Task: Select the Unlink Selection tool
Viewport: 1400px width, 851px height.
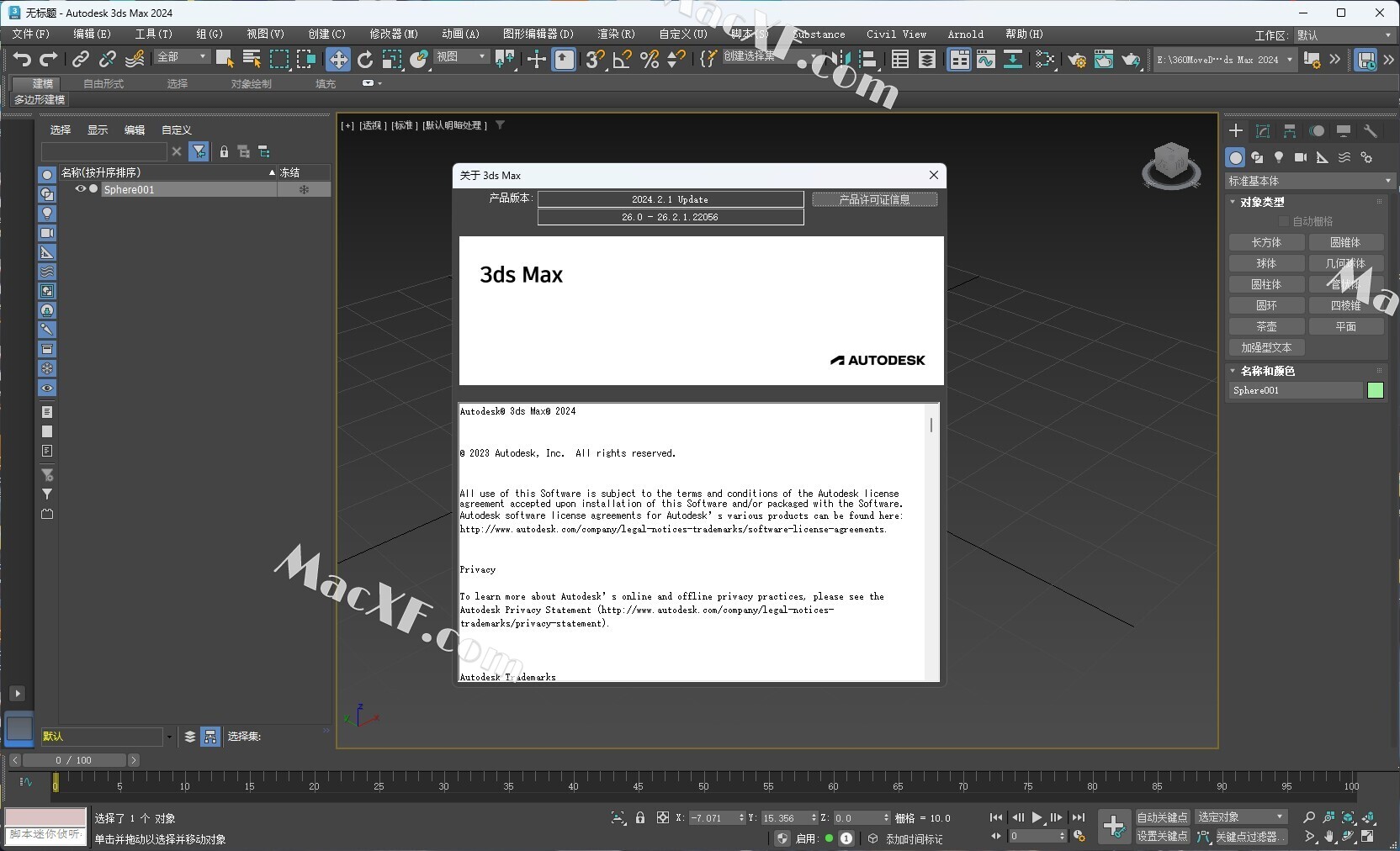Action: (107, 59)
